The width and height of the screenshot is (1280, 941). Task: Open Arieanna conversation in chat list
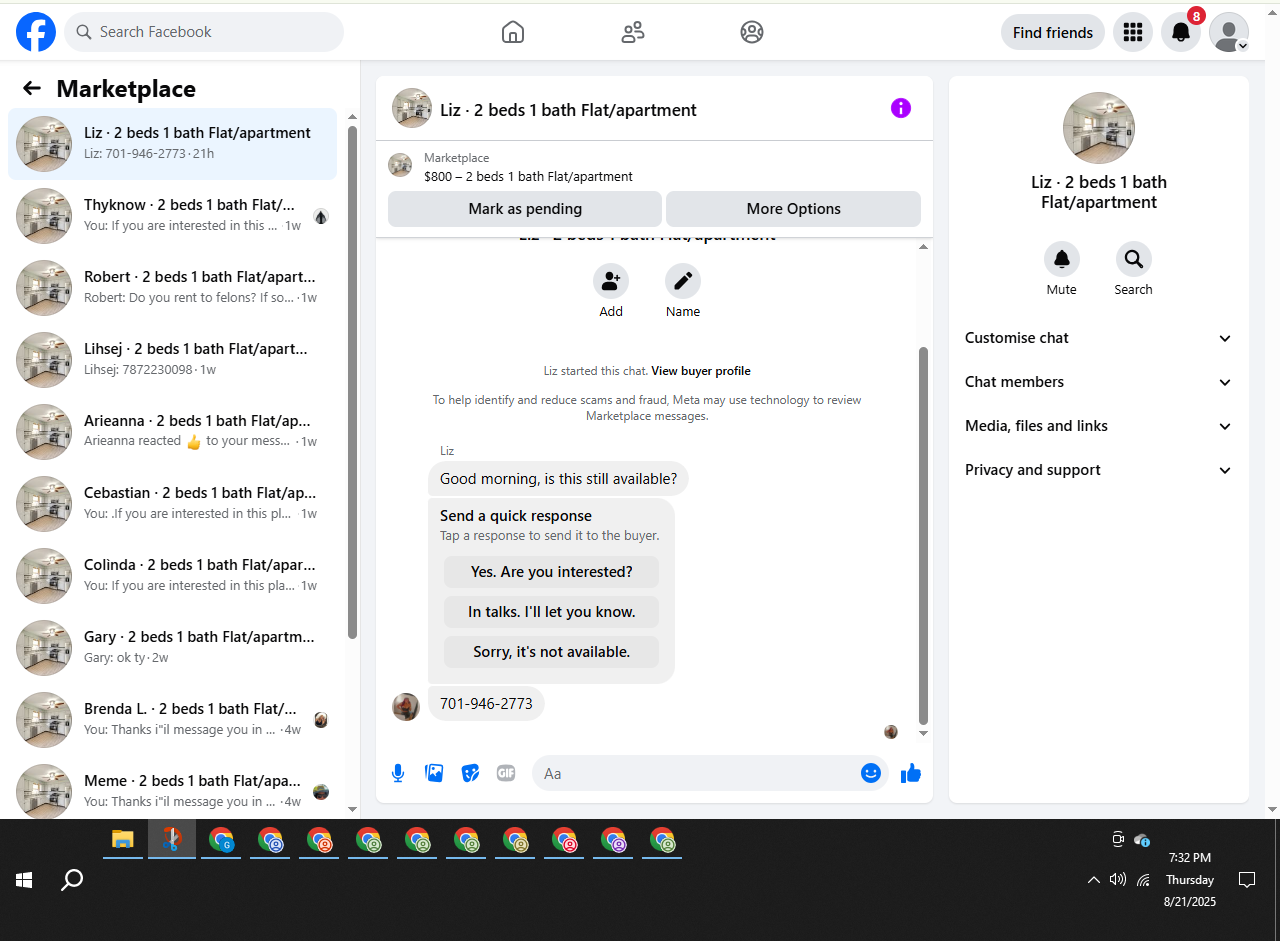(x=172, y=432)
